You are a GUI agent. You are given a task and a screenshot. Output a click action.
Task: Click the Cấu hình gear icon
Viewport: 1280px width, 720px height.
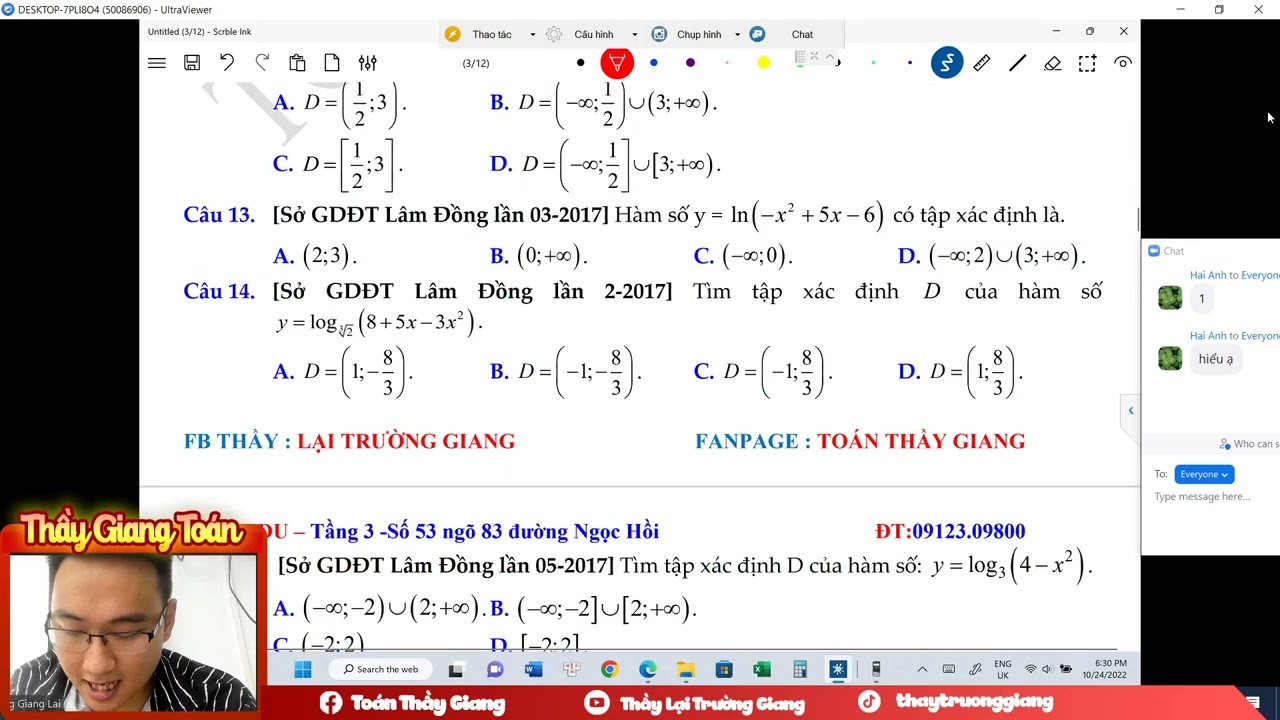pos(554,34)
